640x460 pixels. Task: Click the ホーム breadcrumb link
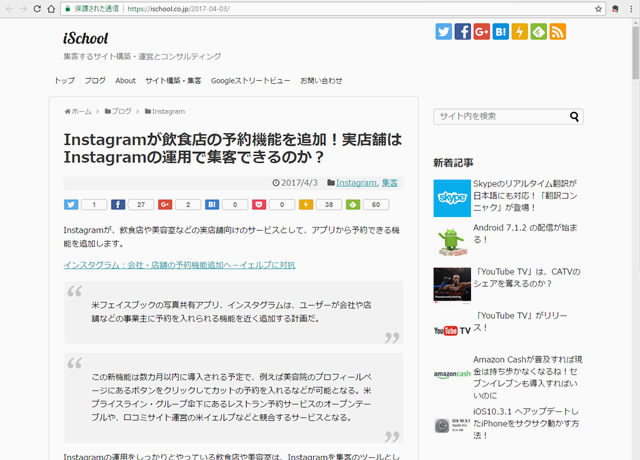click(78, 111)
